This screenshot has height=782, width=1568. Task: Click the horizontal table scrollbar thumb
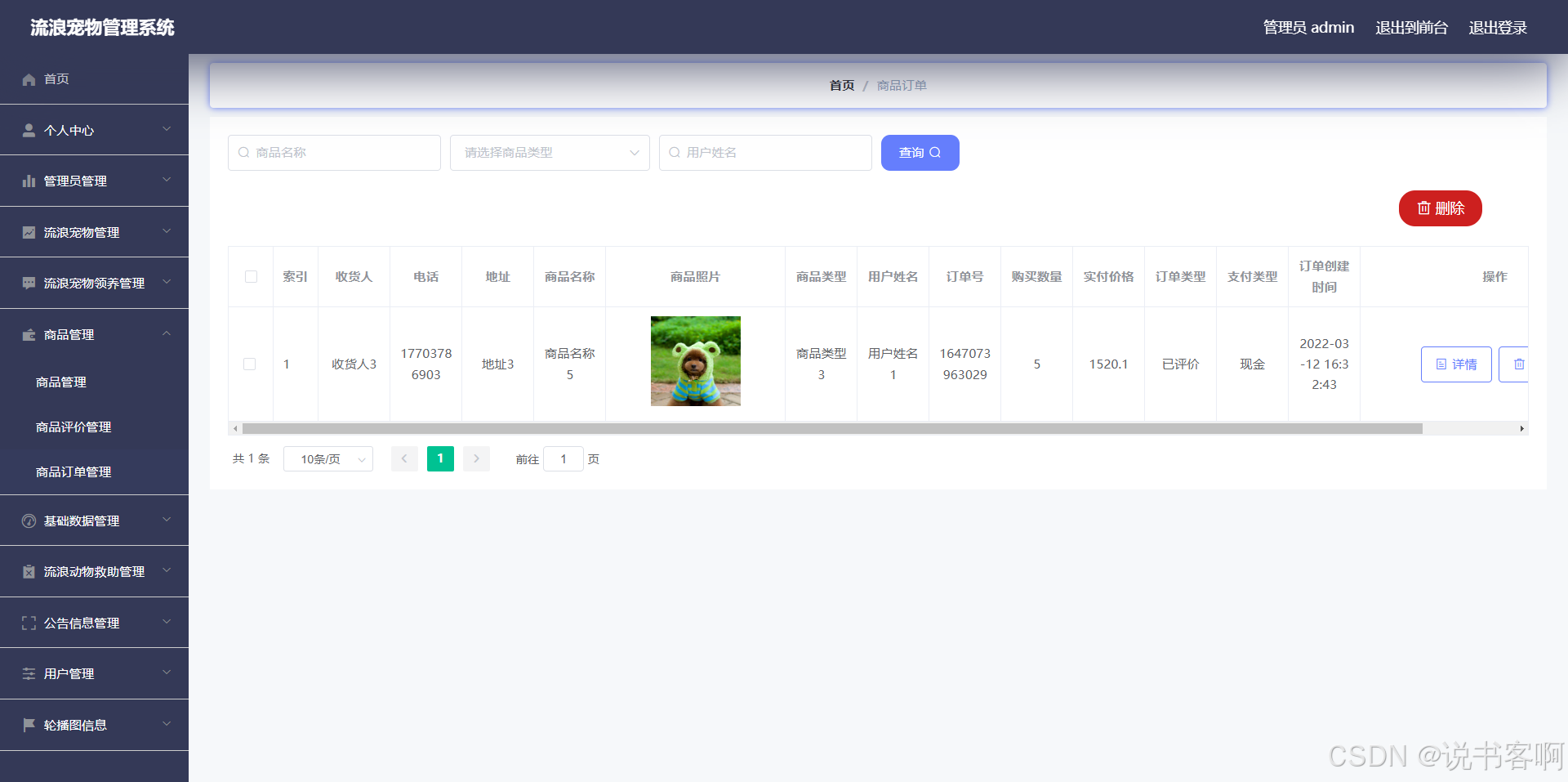[832, 428]
